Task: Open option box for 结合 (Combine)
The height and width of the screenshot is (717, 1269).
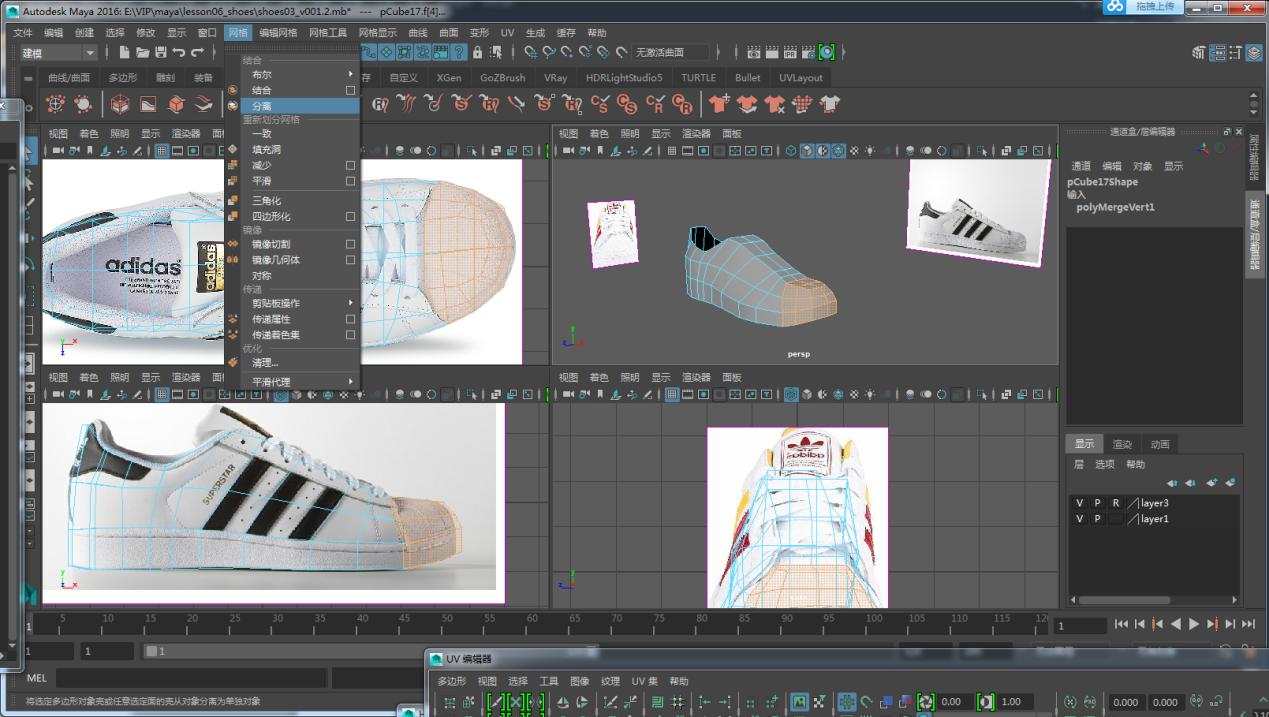Action: coord(350,90)
